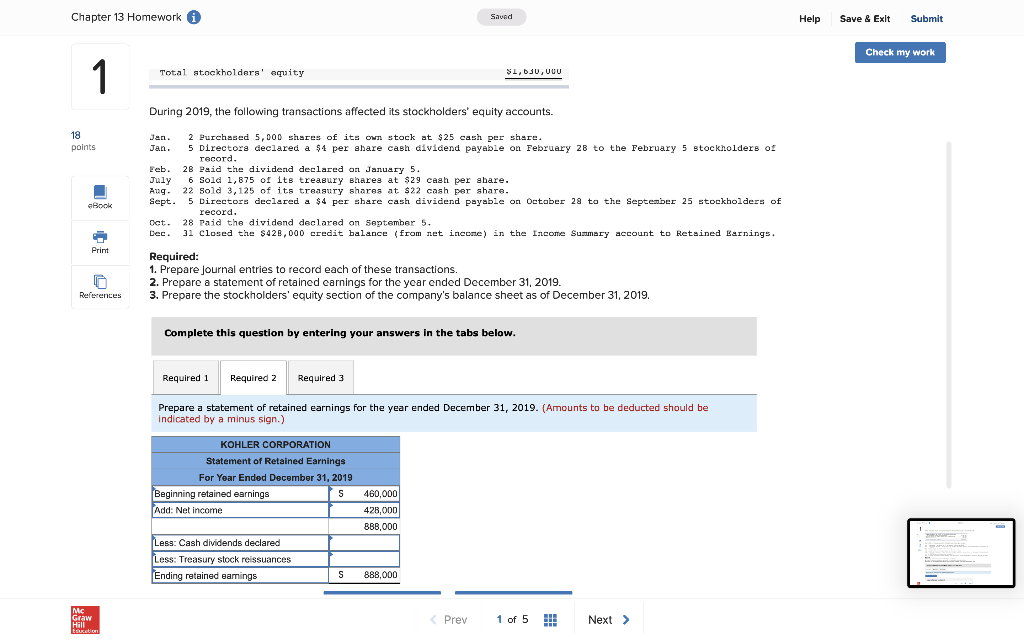Switch to the Required 1 tab
Screen dimensions: 1024x640
186,377
